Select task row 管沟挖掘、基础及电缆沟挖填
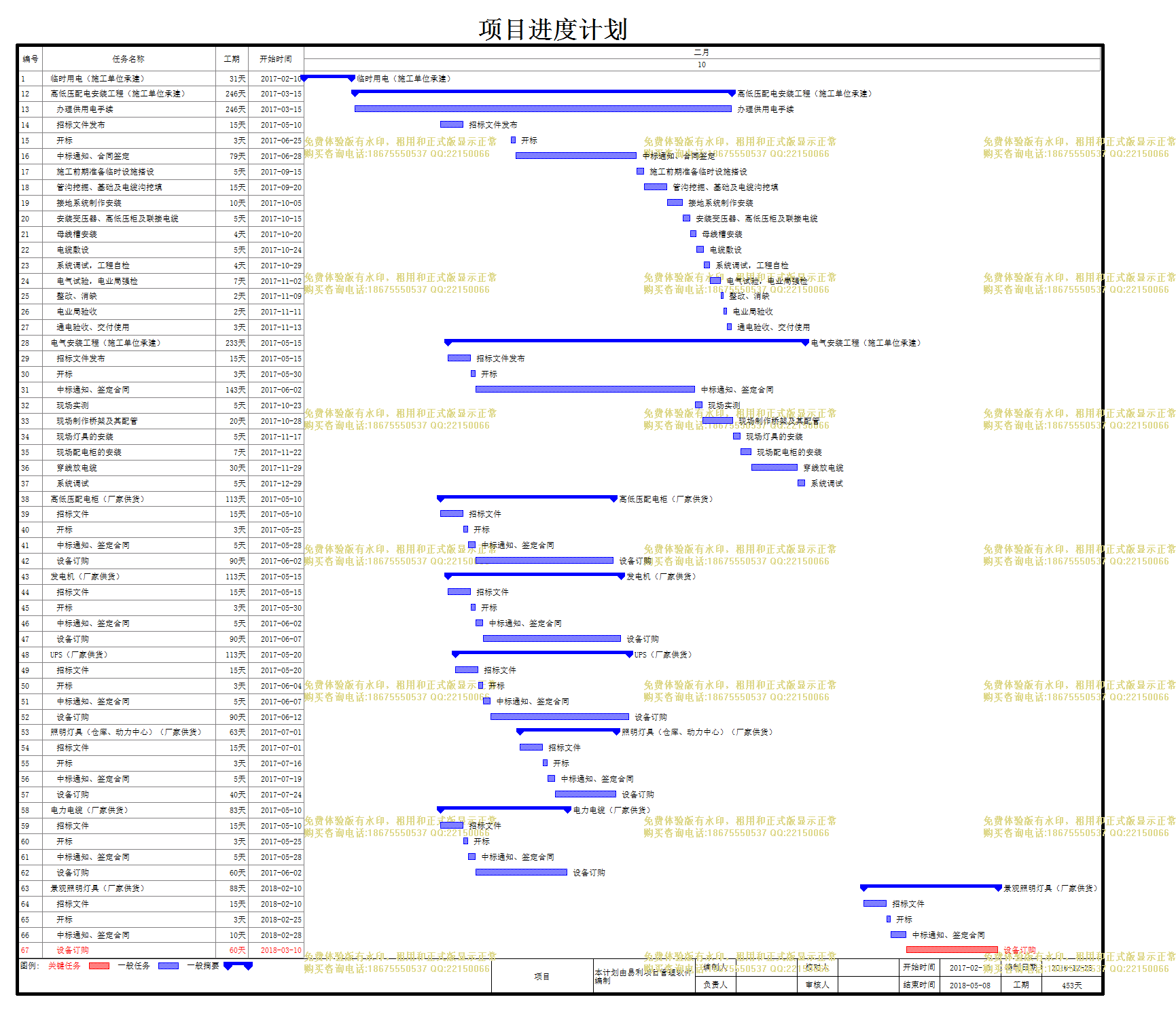Viewport: 1176px width, 1010px height. pos(161,187)
